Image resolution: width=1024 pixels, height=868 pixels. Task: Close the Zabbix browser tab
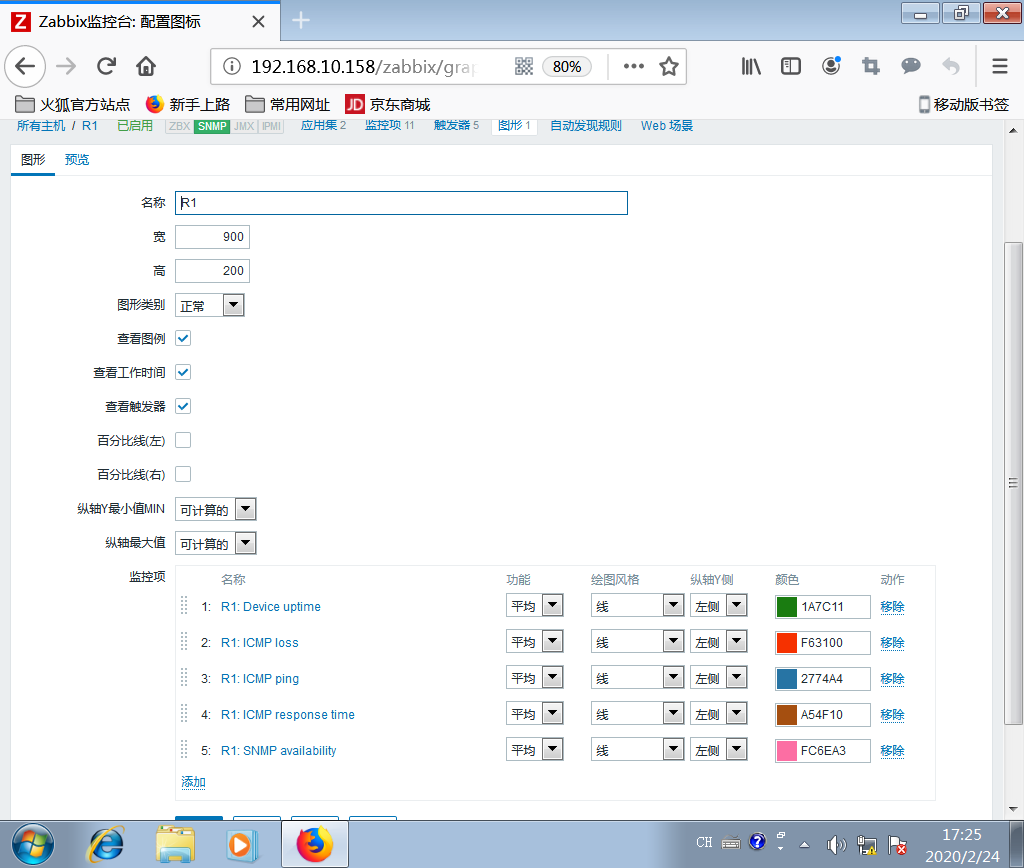tap(259, 22)
